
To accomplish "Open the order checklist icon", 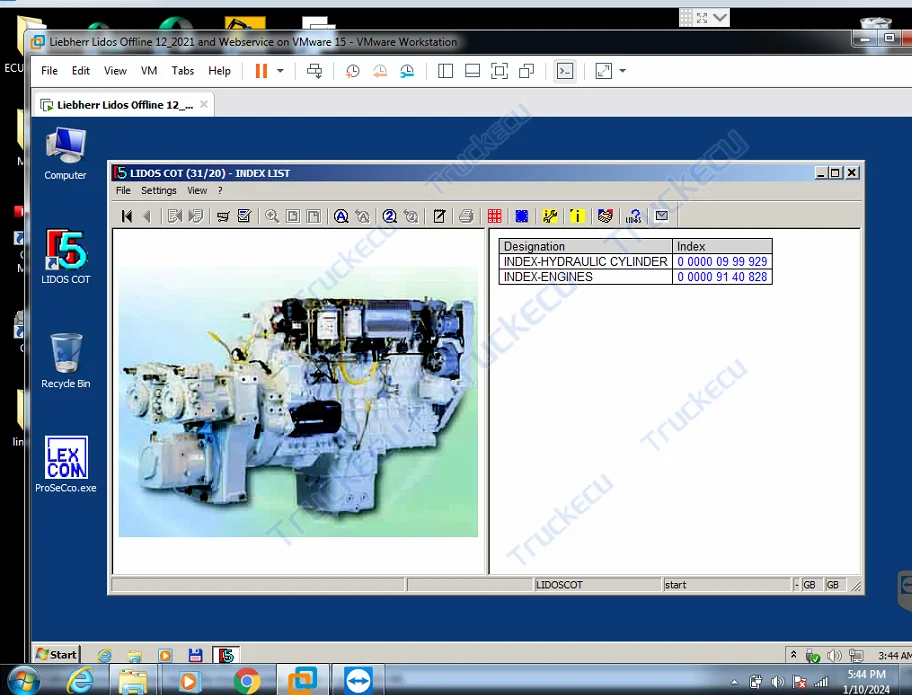I will (x=244, y=216).
